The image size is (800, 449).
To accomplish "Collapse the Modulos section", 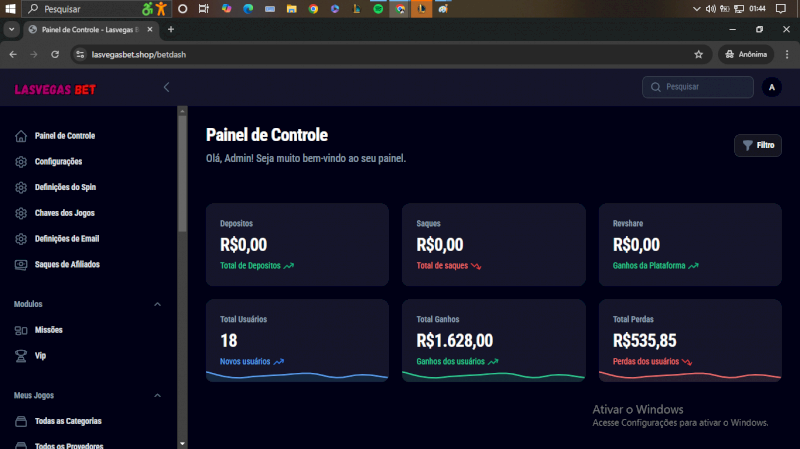I will 157,304.
